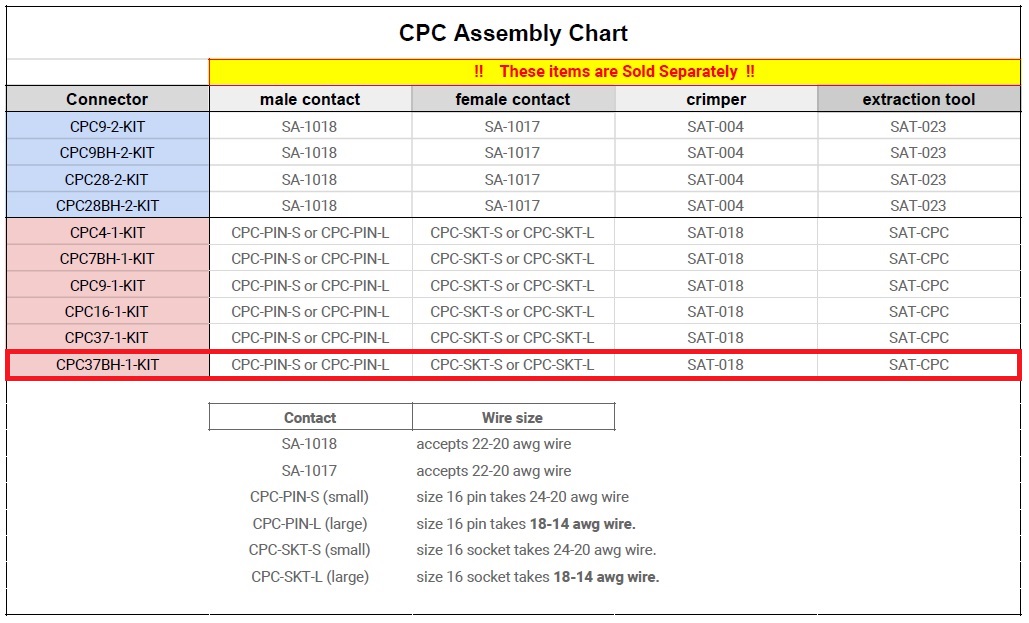Click the Connector column header
1029x623 pixels.
click(107, 99)
